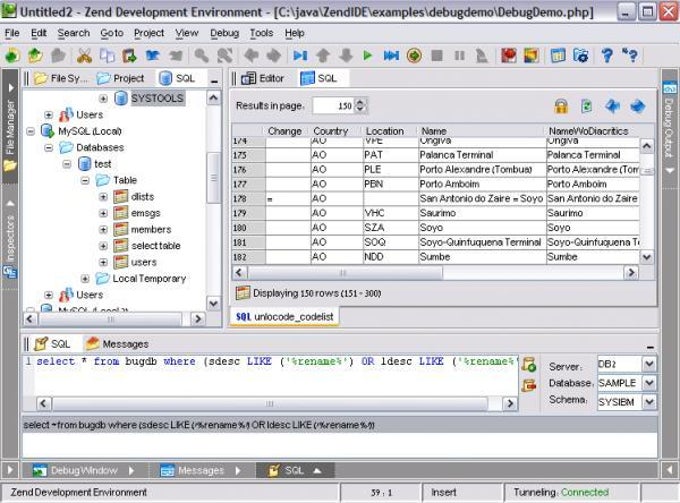
Task: Click the blue go-to-cursor fast-forward icon
Action: click(x=391, y=56)
